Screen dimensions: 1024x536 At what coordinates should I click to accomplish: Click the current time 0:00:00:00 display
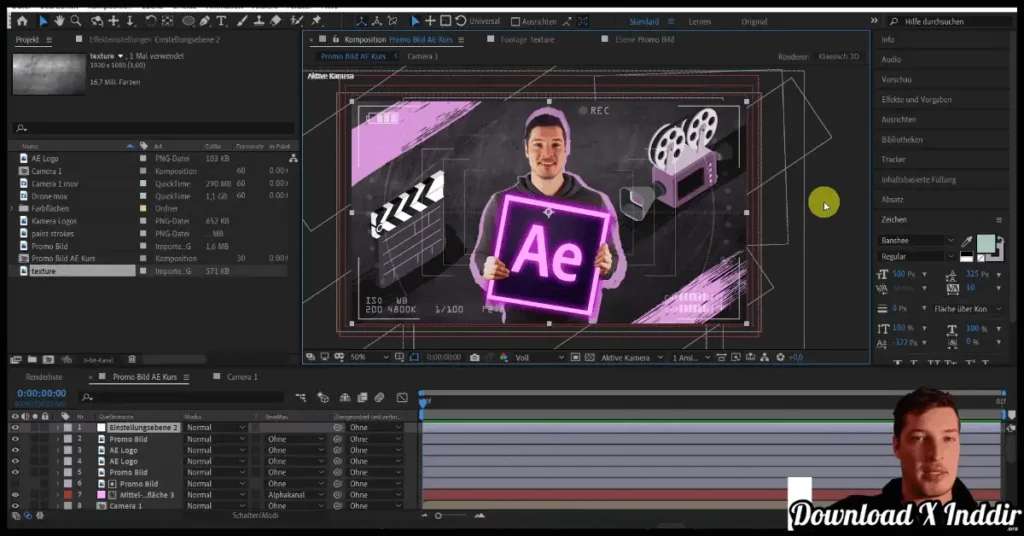click(x=41, y=393)
